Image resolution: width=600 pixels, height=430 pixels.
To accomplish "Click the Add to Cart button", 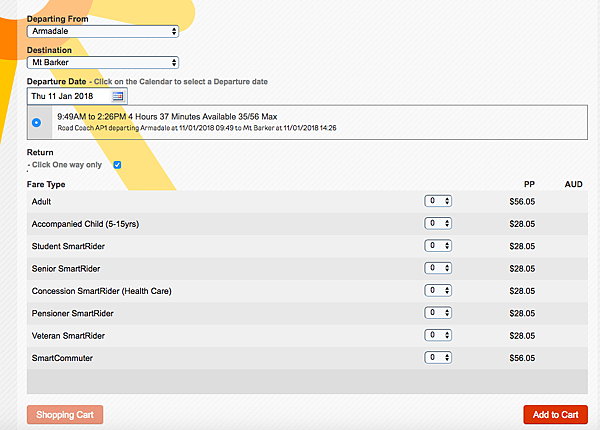I will click(x=555, y=415).
